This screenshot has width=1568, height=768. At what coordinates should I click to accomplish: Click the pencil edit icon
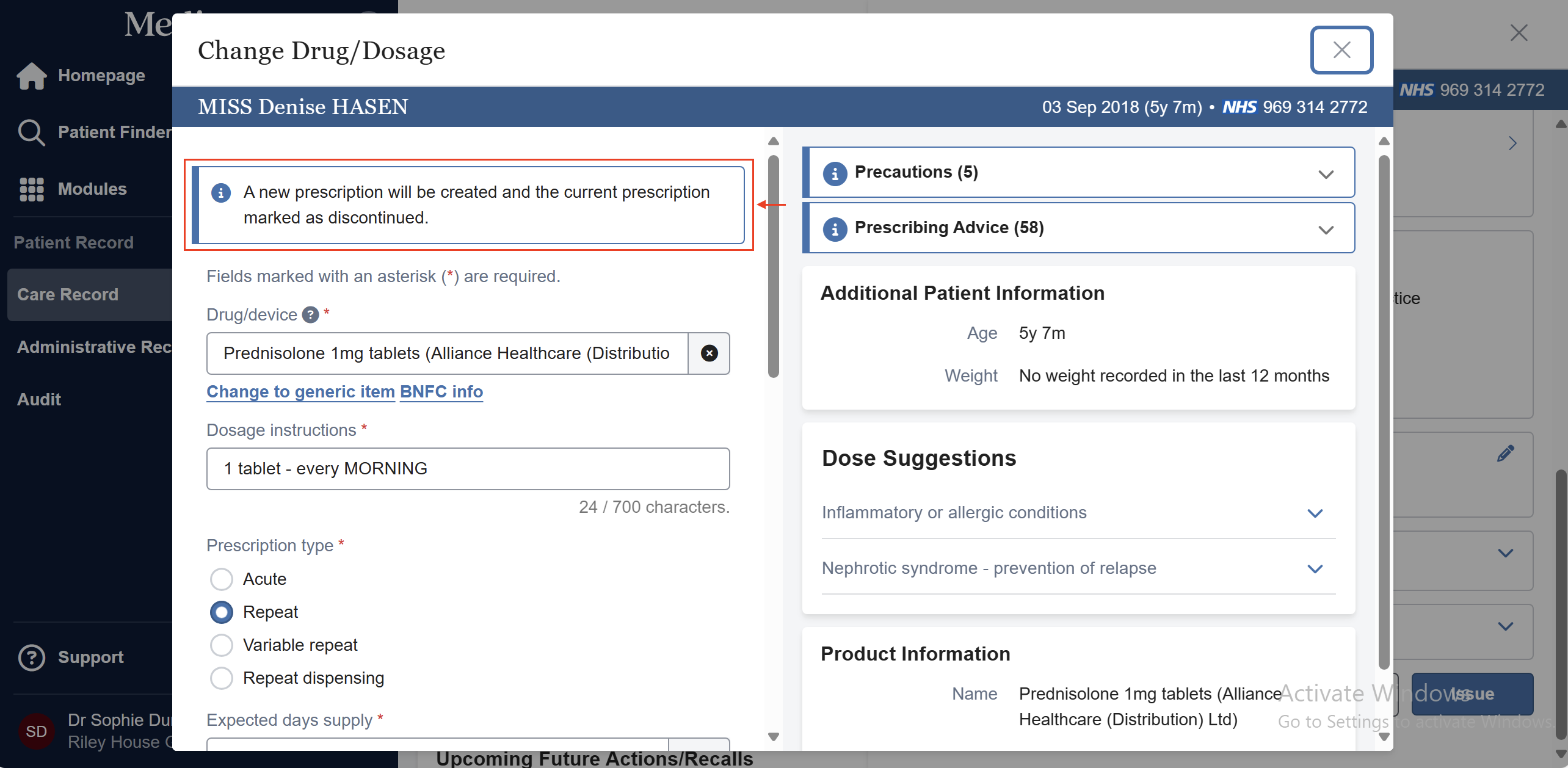tap(1505, 454)
